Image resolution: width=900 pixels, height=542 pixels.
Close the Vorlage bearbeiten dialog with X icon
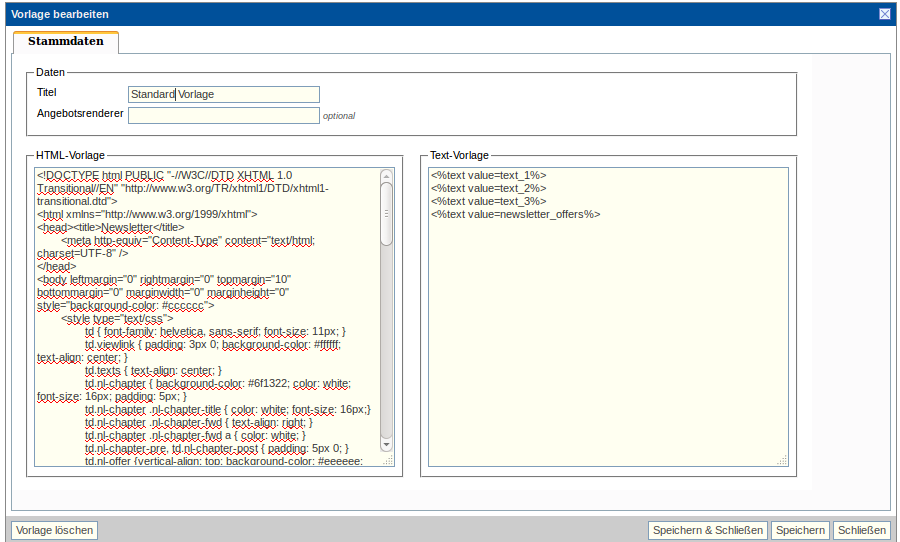point(884,14)
